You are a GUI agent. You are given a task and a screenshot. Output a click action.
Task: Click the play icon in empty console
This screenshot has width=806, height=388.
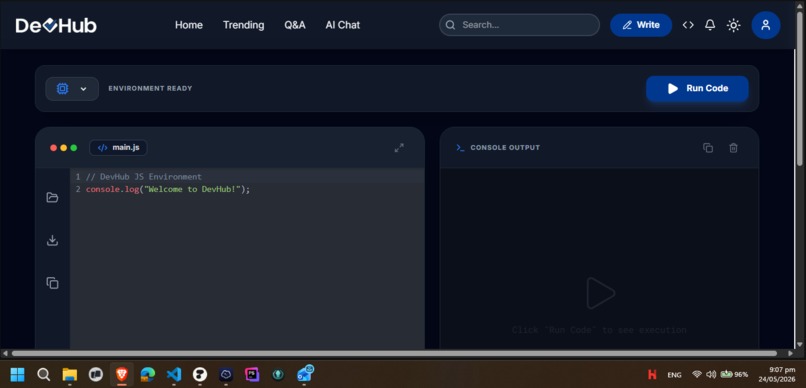pyautogui.click(x=600, y=293)
